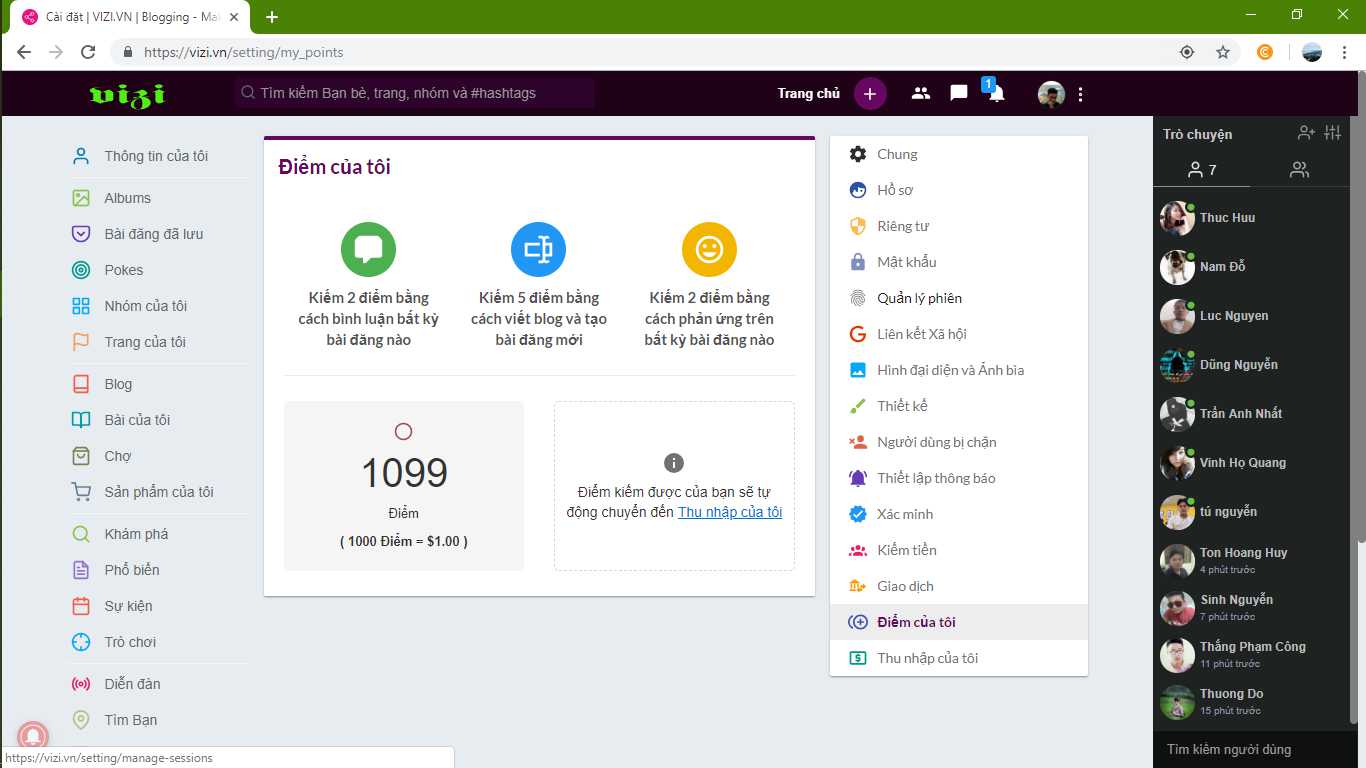
Task: Open chat with Thuc Huu
Action: coord(1227,218)
